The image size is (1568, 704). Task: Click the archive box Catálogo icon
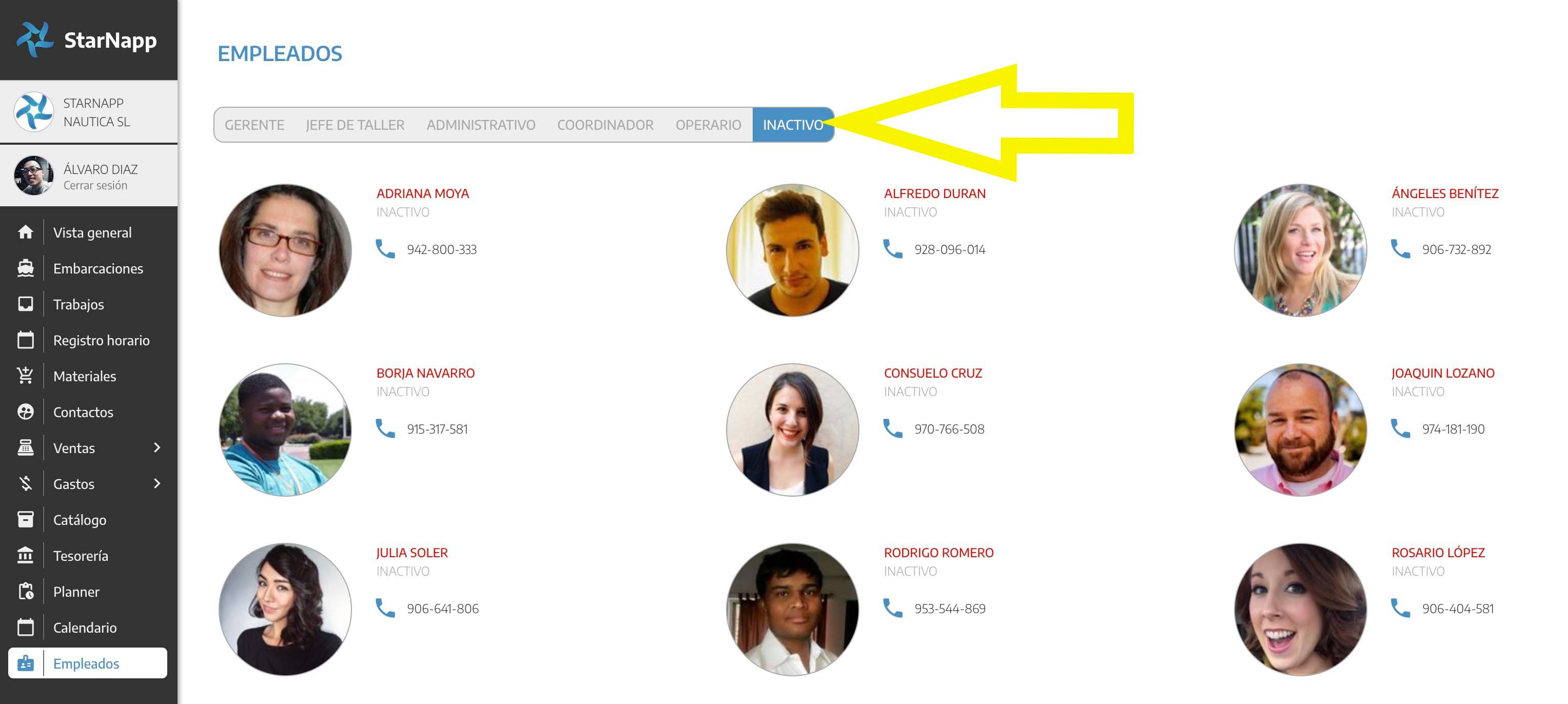[26, 520]
